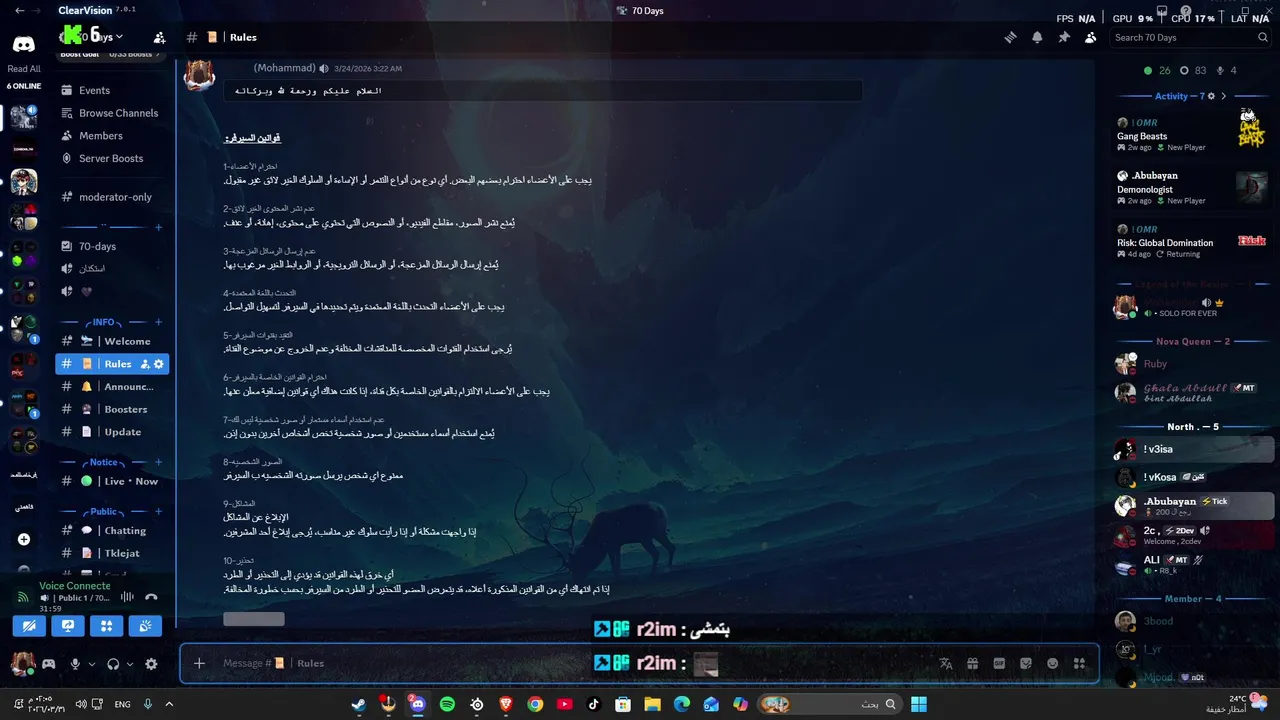The image size is (1280, 720).
Task: Collapse the Notice category
Action: coord(104,462)
